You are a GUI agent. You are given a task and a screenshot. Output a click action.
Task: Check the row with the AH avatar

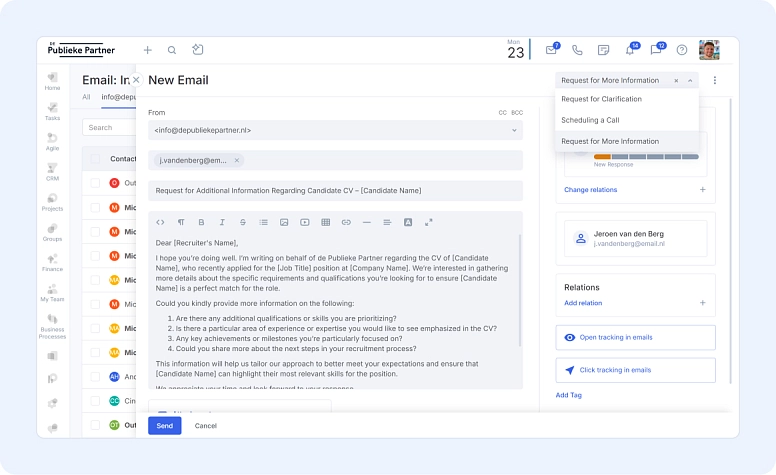tap(95, 377)
